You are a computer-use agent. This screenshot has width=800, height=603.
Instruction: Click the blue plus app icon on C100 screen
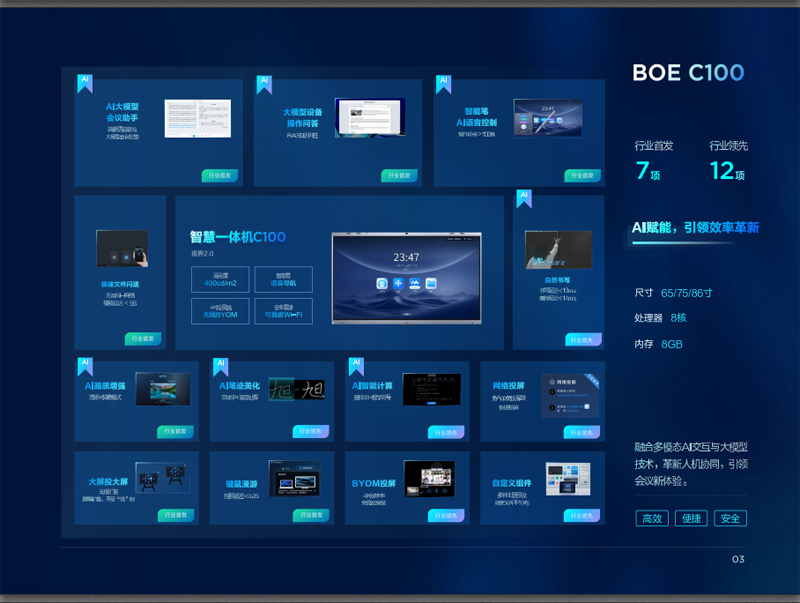click(x=398, y=284)
